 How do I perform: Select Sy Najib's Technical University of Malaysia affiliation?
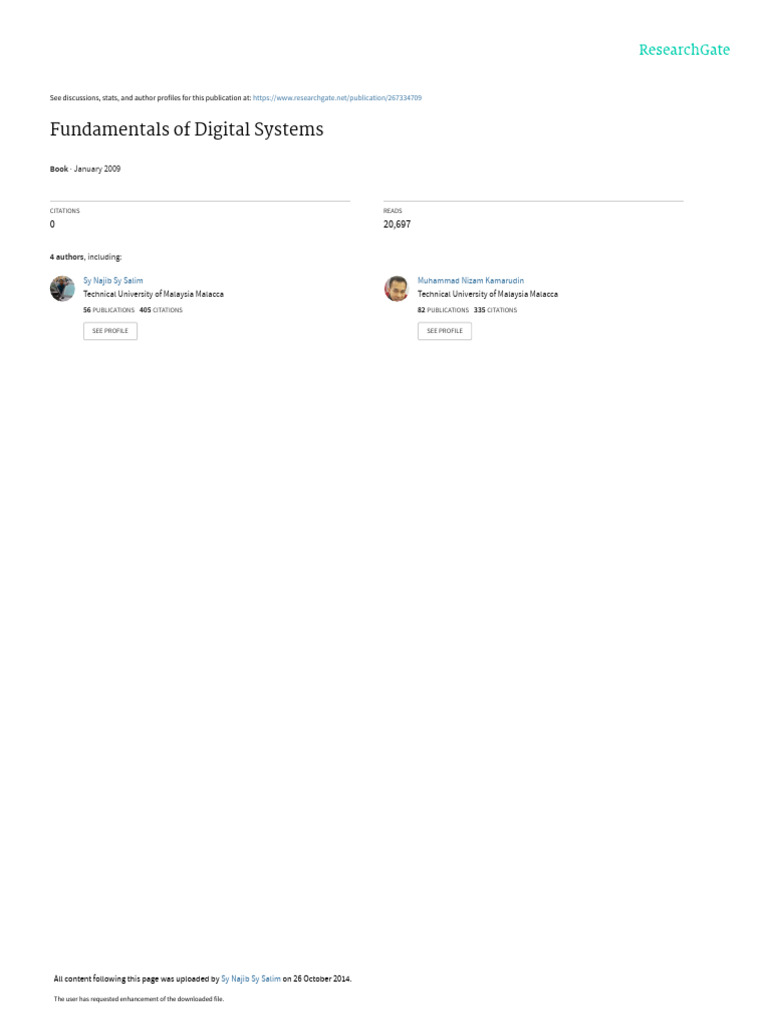click(x=153, y=295)
